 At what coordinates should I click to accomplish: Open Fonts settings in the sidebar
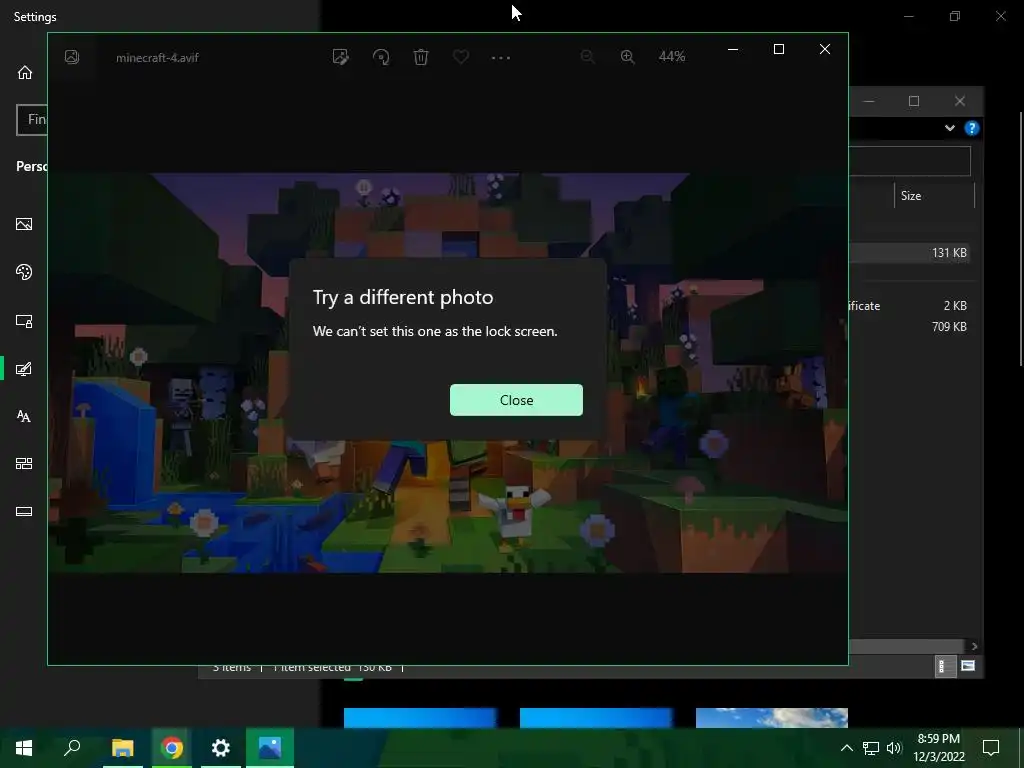[x=24, y=416]
